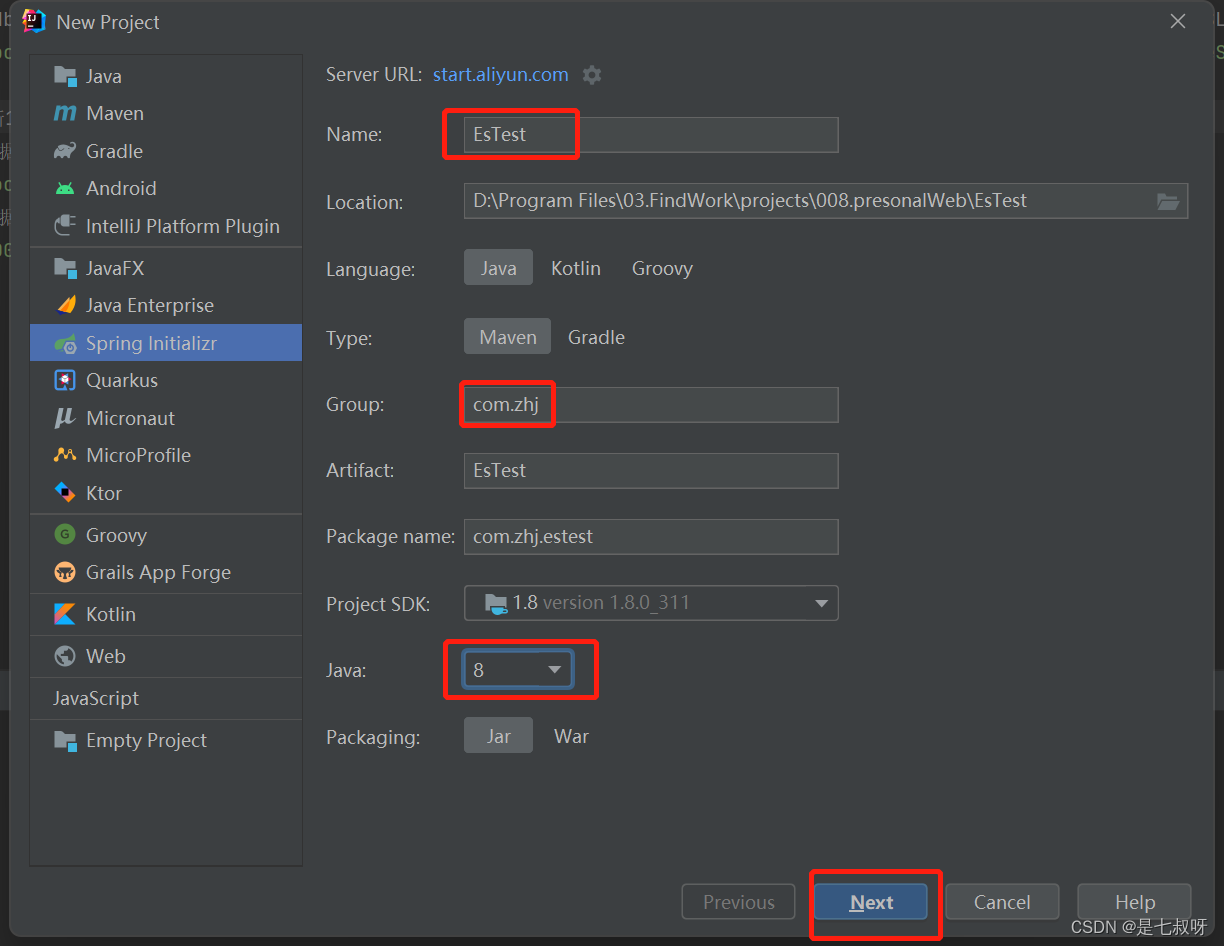This screenshot has width=1224, height=946.
Task: Select Empty Project in the list
Action: point(166,741)
